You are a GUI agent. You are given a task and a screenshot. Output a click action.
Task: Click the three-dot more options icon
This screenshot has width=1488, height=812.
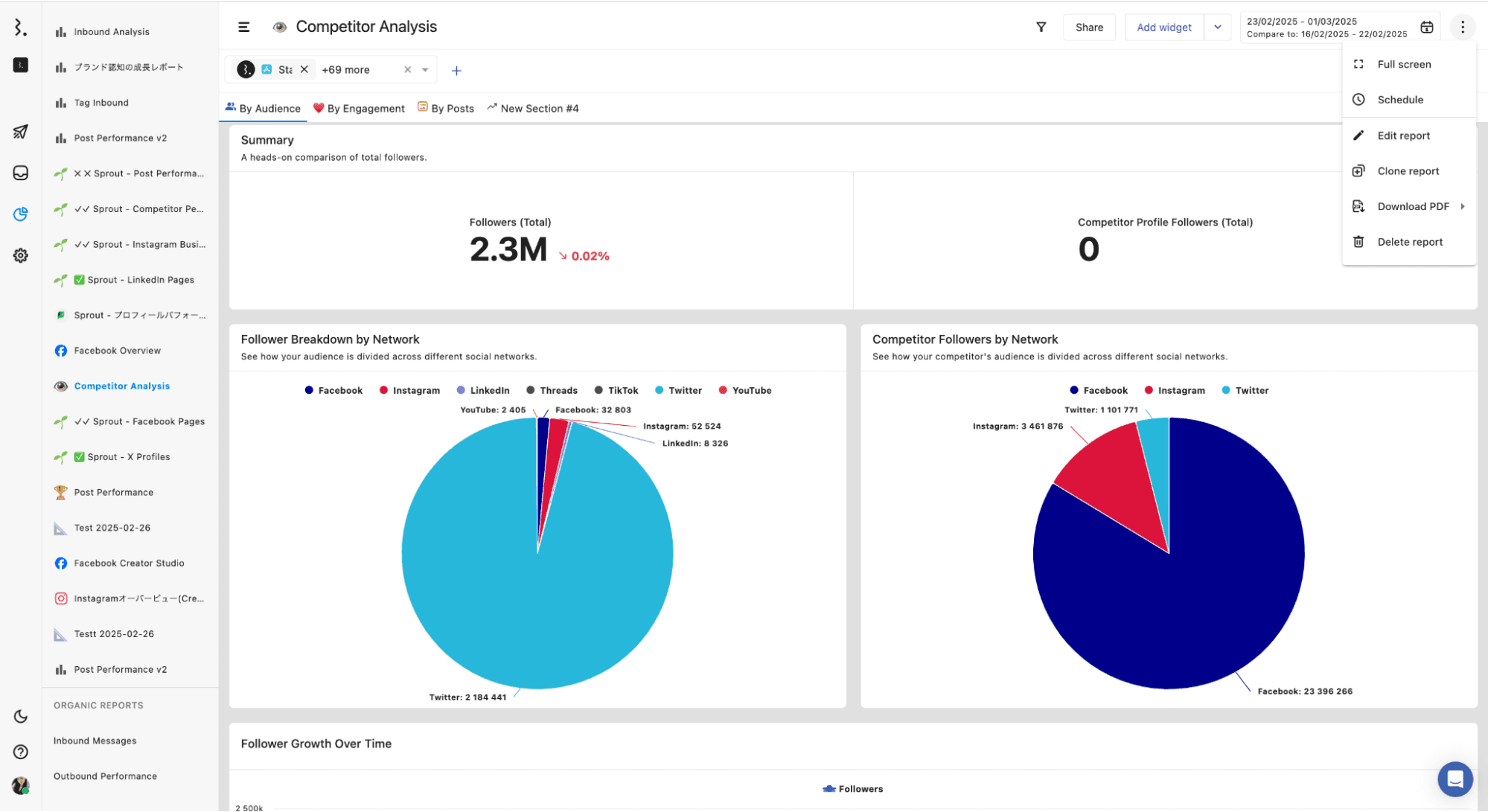tap(1462, 27)
